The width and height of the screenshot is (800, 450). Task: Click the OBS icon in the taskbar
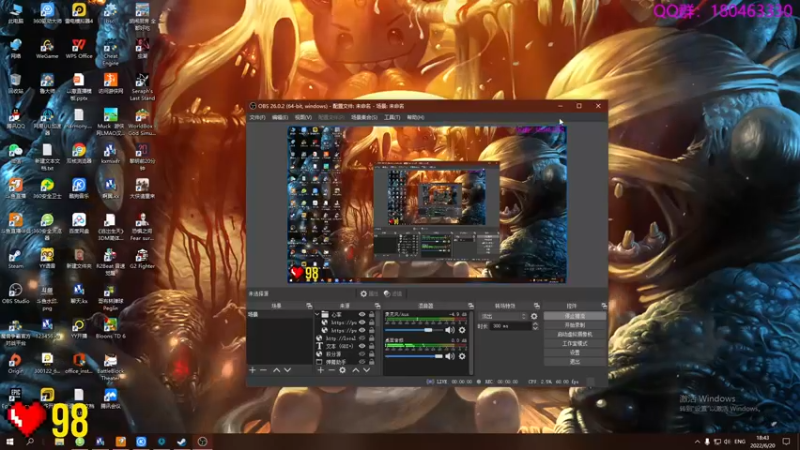(x=202, y=441)
